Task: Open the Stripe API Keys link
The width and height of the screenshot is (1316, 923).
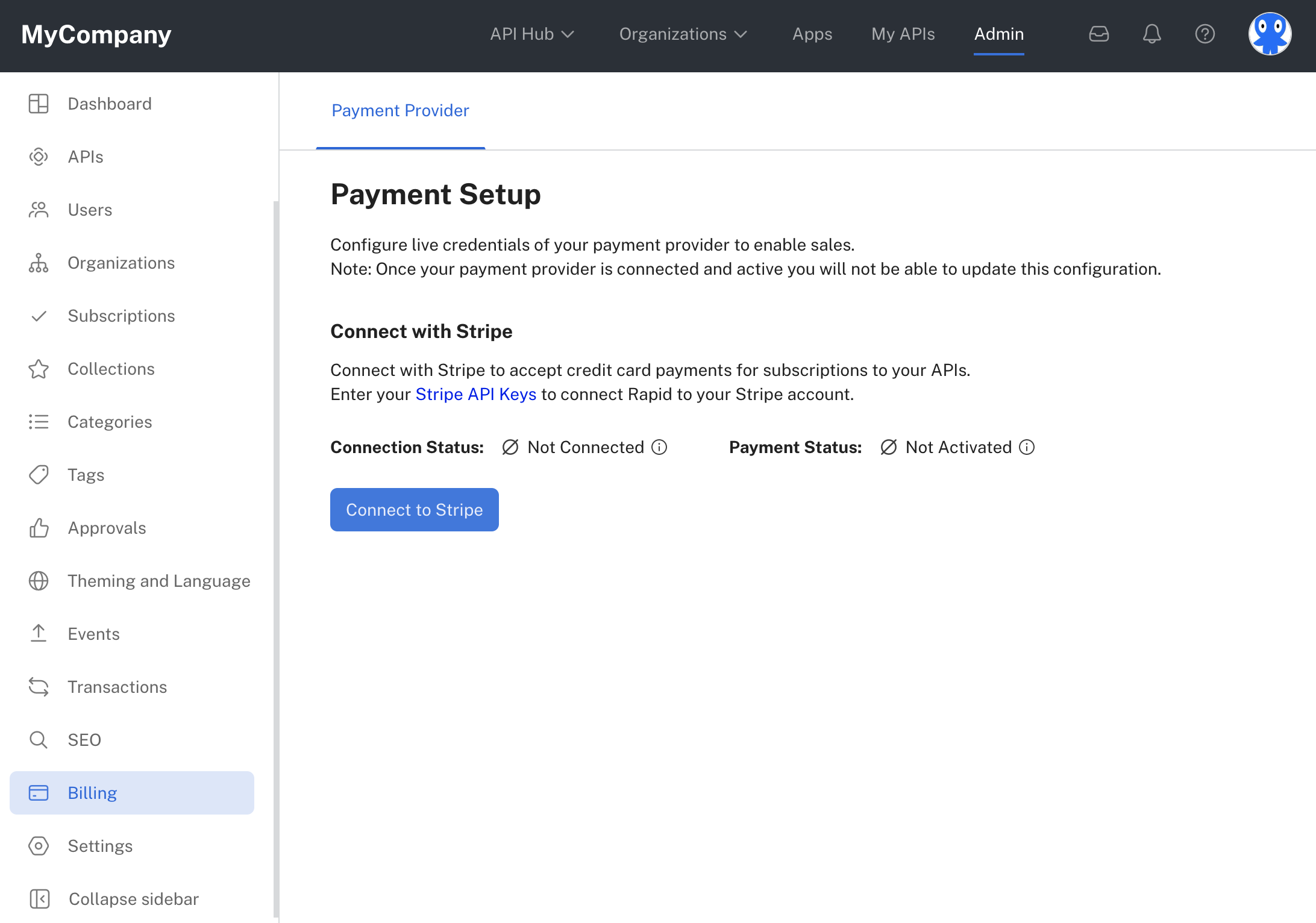Action: point(475,394)
